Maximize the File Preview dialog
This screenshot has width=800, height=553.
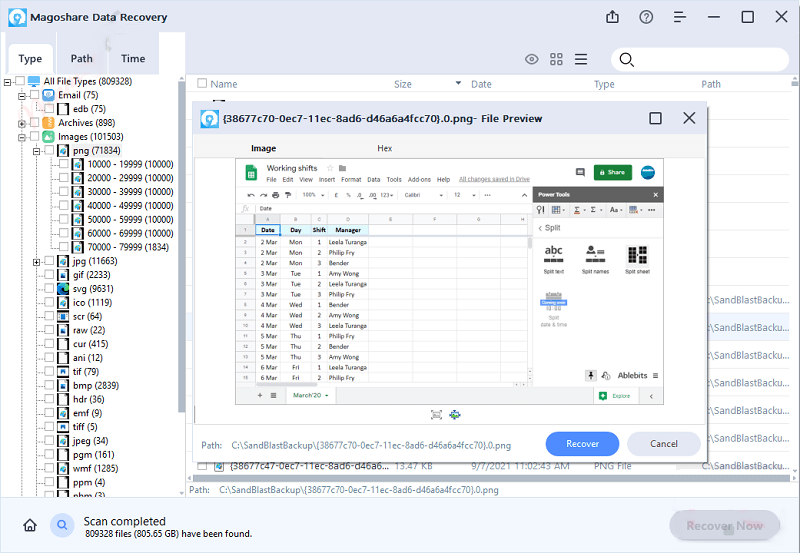pos(656,118)
